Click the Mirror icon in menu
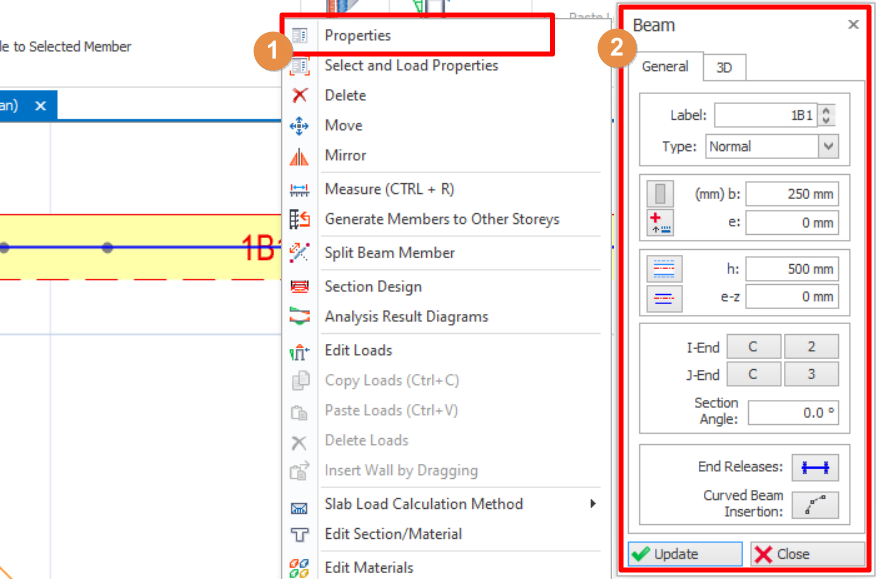The width and height of the screenshot is (876, 579). click(299, 156)
